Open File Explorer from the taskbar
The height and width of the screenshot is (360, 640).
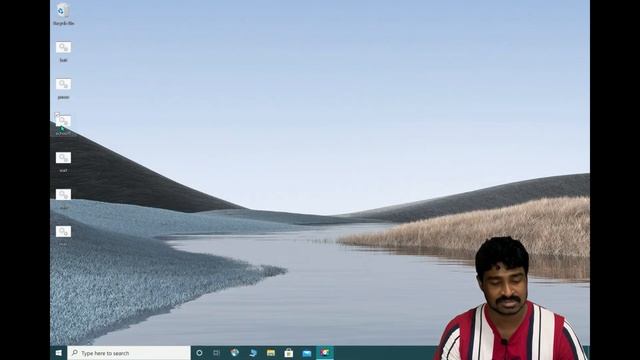coord(271,353)
